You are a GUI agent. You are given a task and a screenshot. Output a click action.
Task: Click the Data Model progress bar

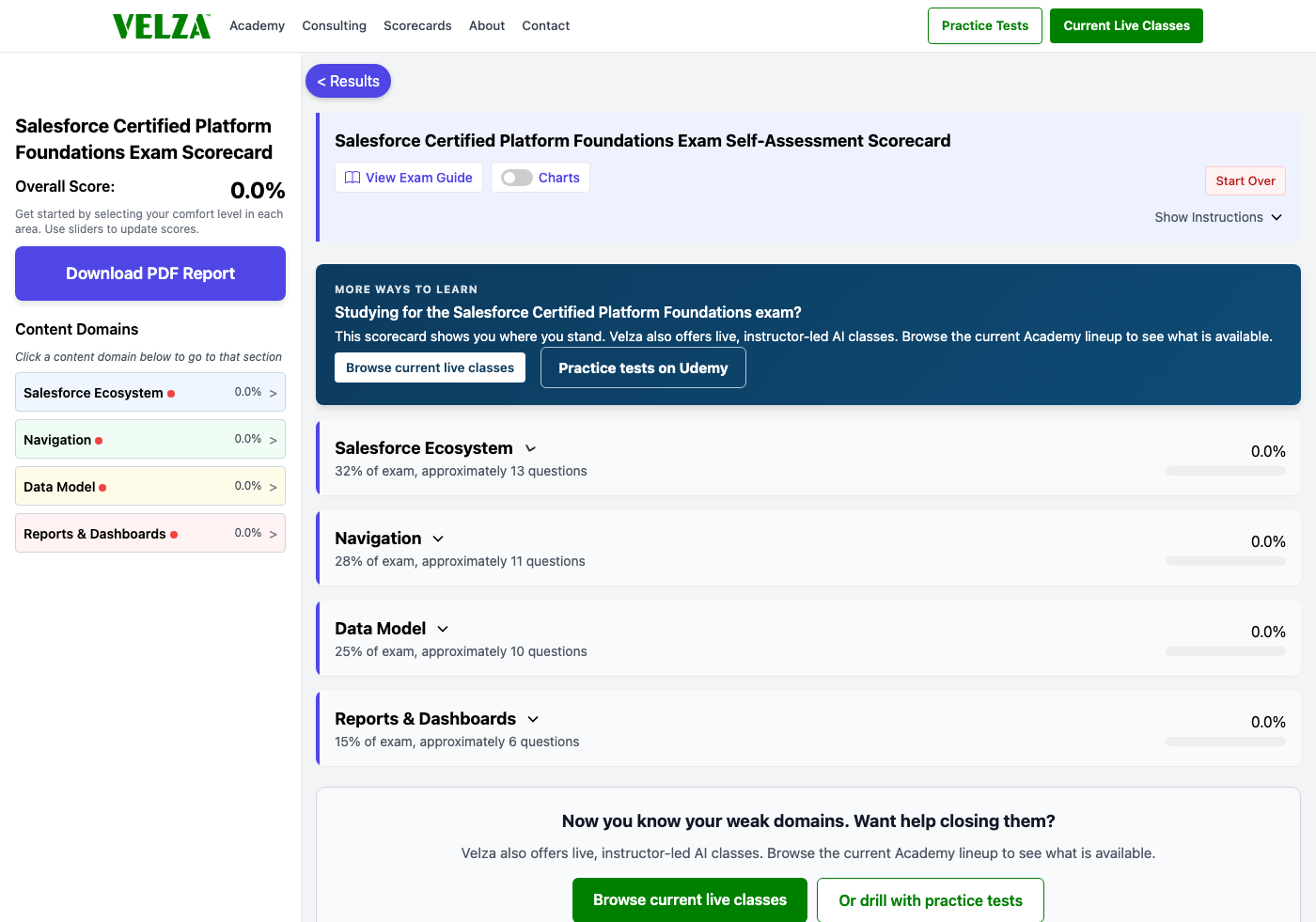point(1226,651)
